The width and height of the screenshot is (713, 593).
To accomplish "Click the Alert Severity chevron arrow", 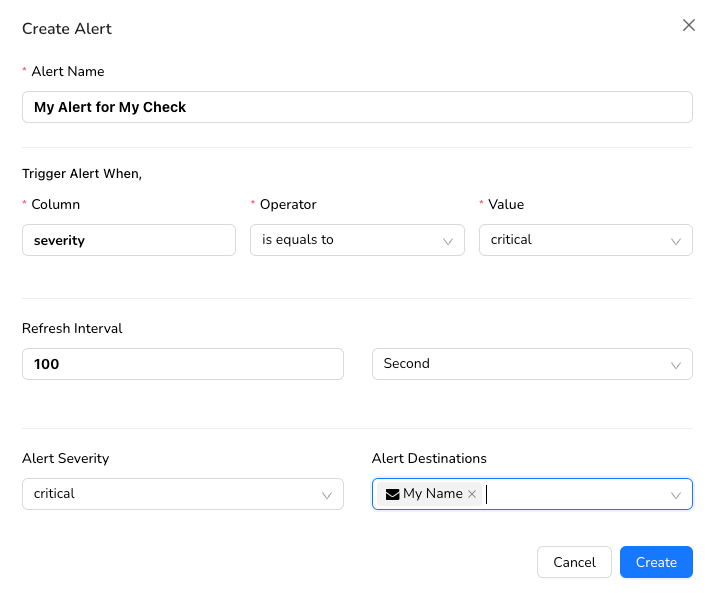I will (327, 495).
